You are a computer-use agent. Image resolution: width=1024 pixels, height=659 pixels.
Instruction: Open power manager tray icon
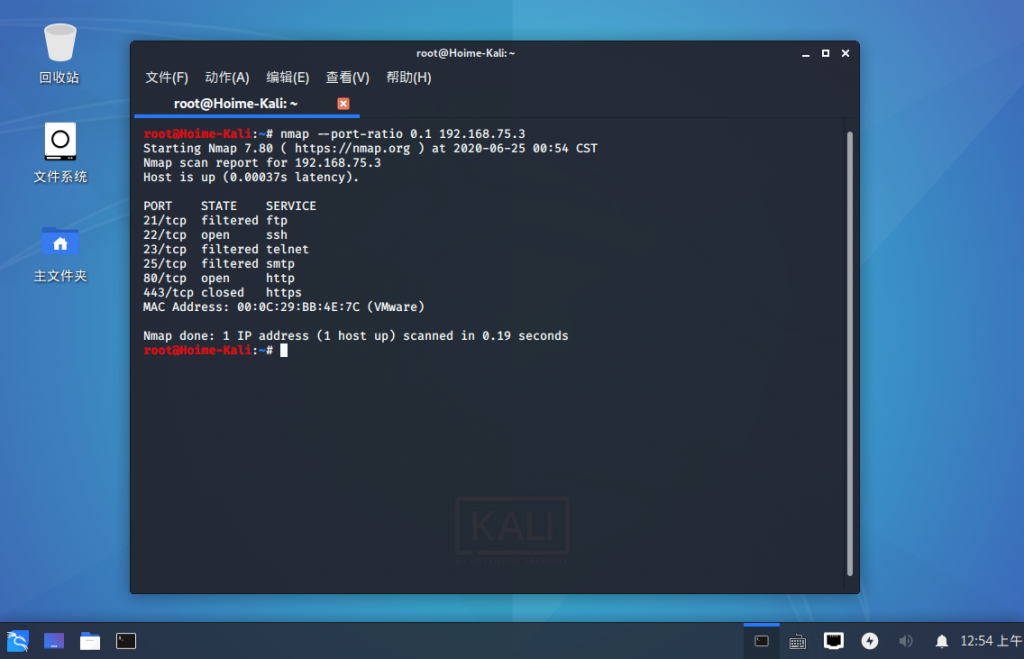pos(869,641)
